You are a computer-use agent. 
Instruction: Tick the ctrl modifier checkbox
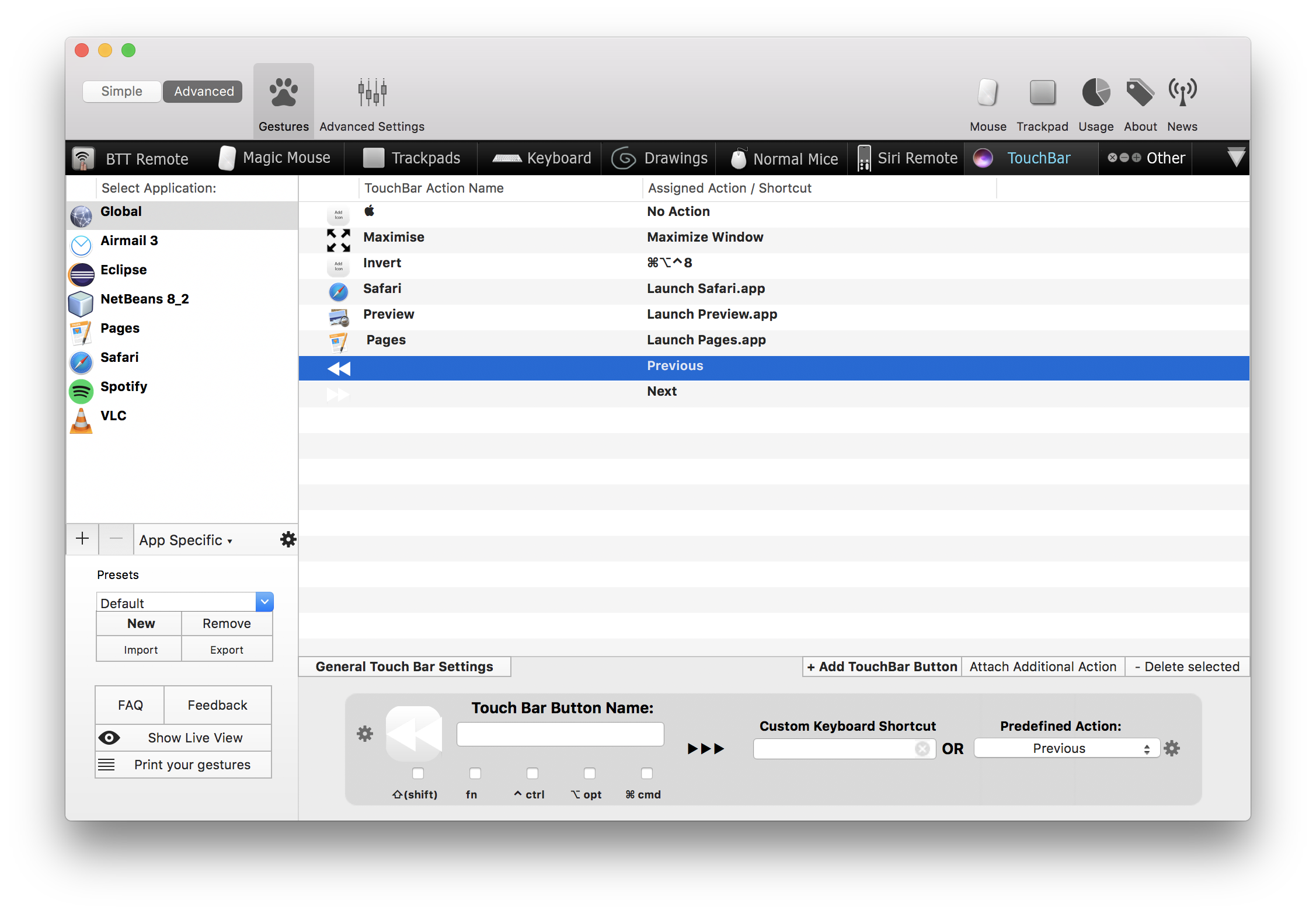[x=532, y=773]
